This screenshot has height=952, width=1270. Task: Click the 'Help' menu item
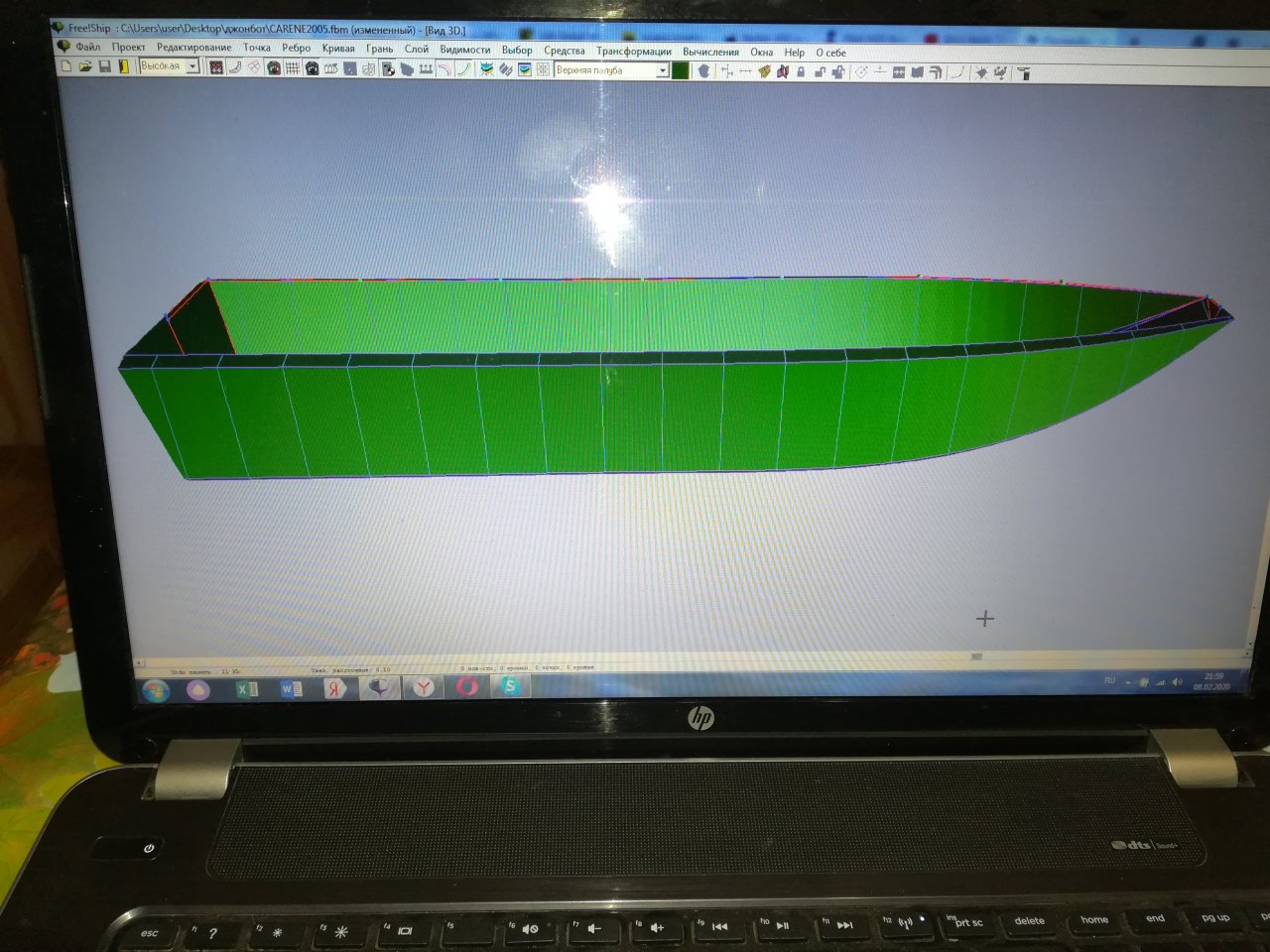(794, 53)
